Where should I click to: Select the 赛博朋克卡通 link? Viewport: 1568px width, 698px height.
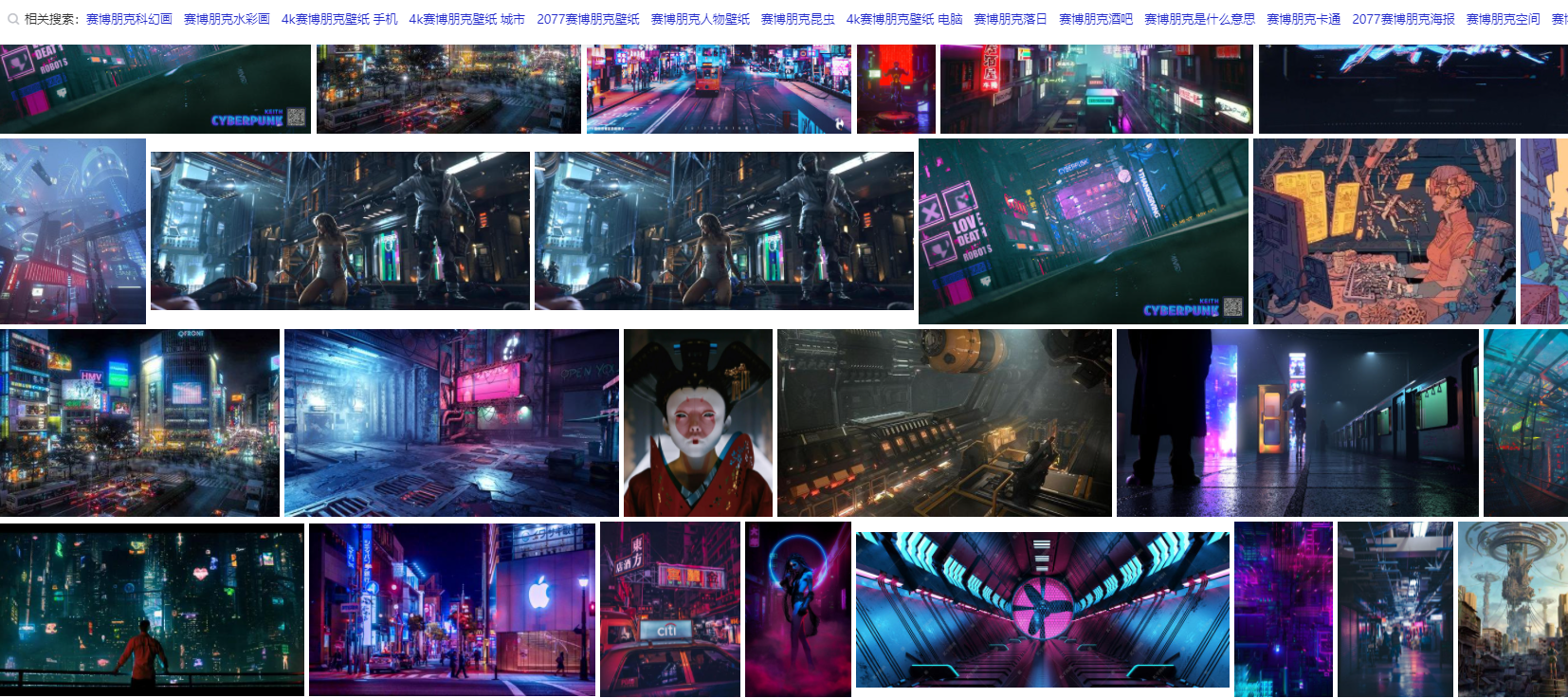pos(1304,19)
